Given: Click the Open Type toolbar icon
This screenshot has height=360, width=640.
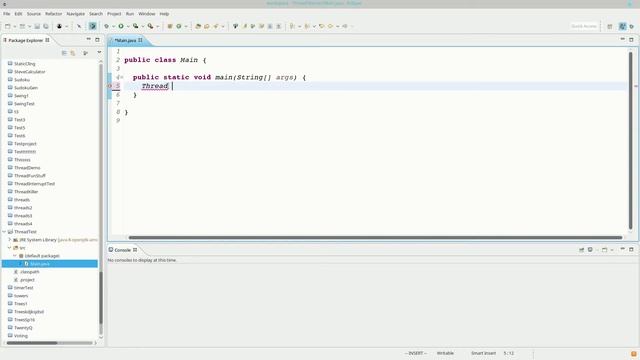Looking at the screenshot, I should pyautogui.click(x=198, y=26).
